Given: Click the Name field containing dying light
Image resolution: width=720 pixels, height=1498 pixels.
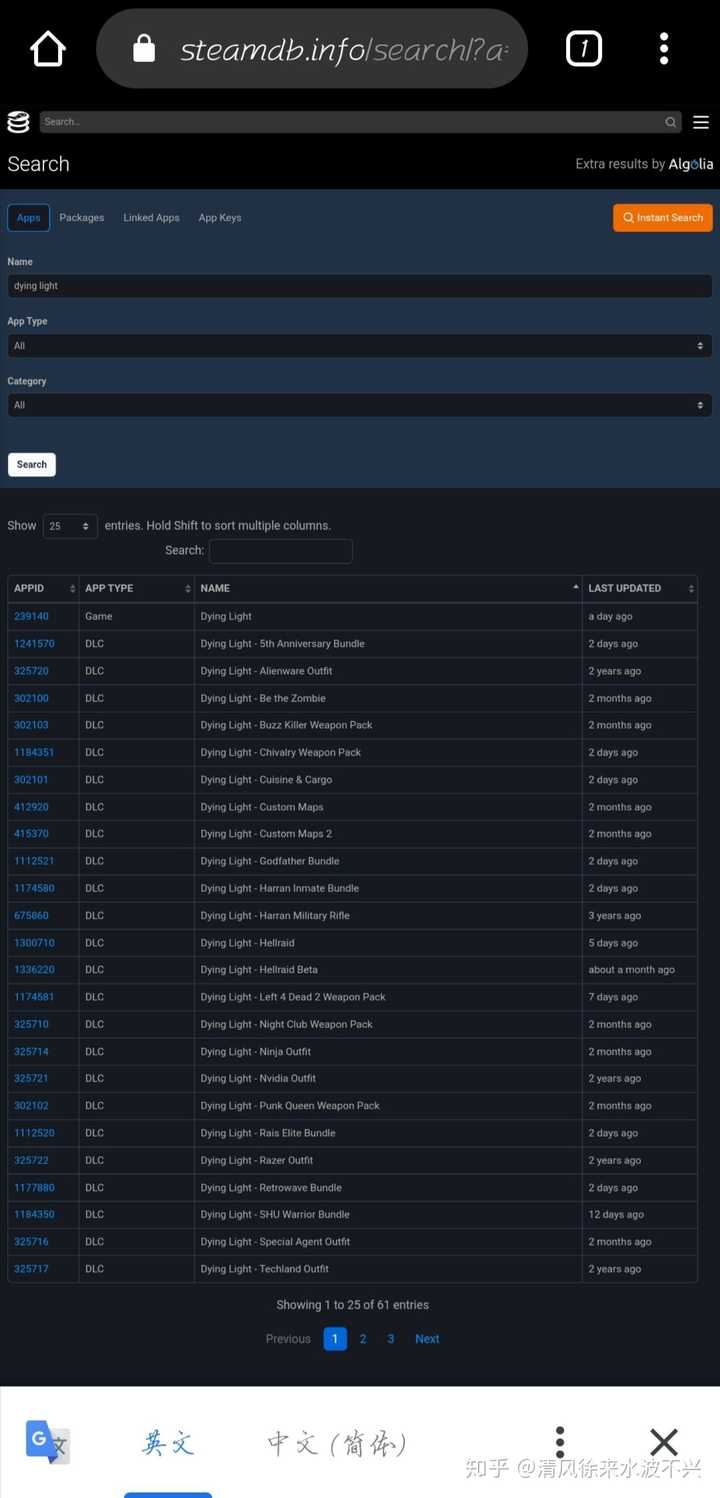Looking at the screenshot, I should [360, 286].
